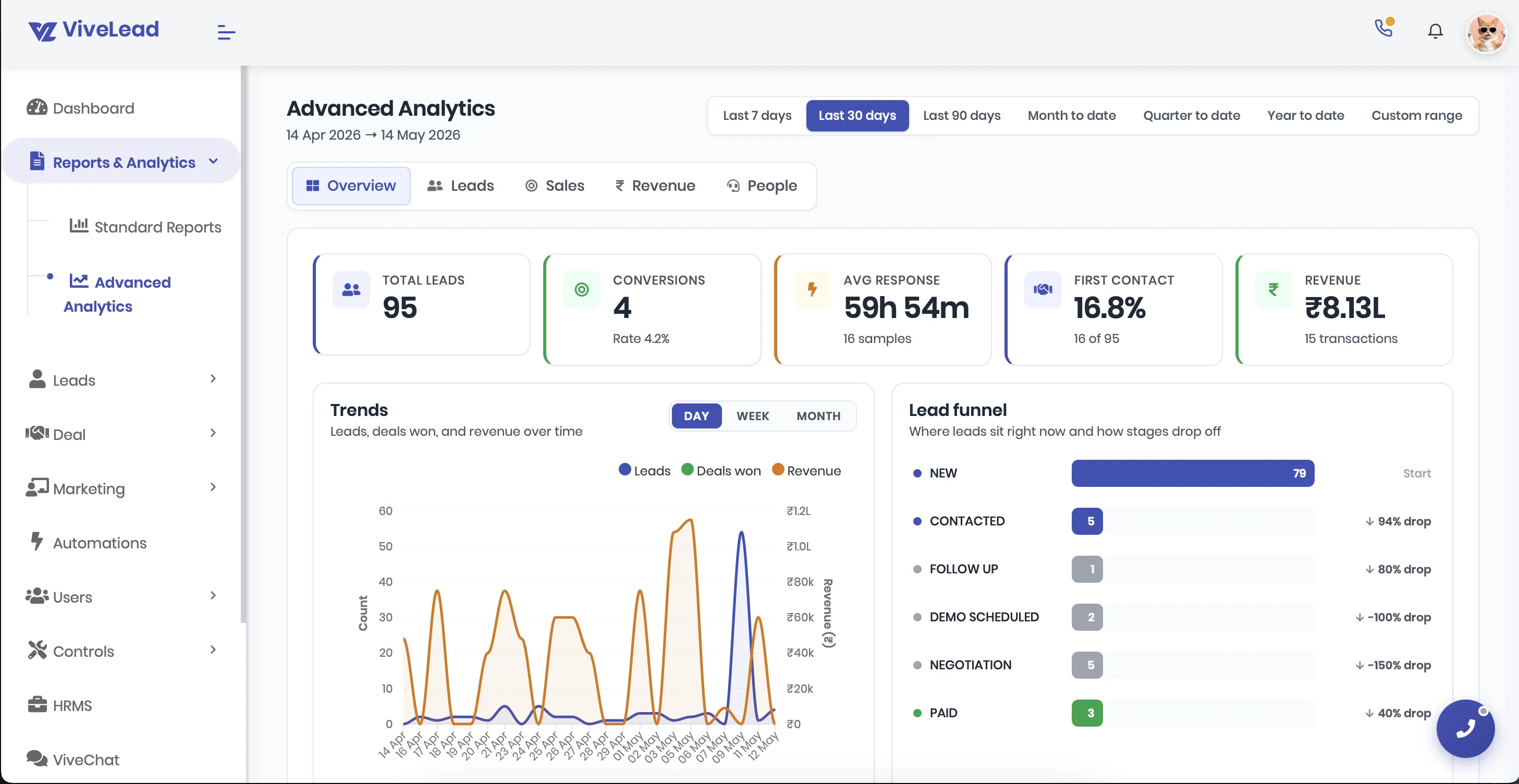1519x784 pixels.
Task: Expand the Controls sidebar chevron
Action: click(213, 650)
